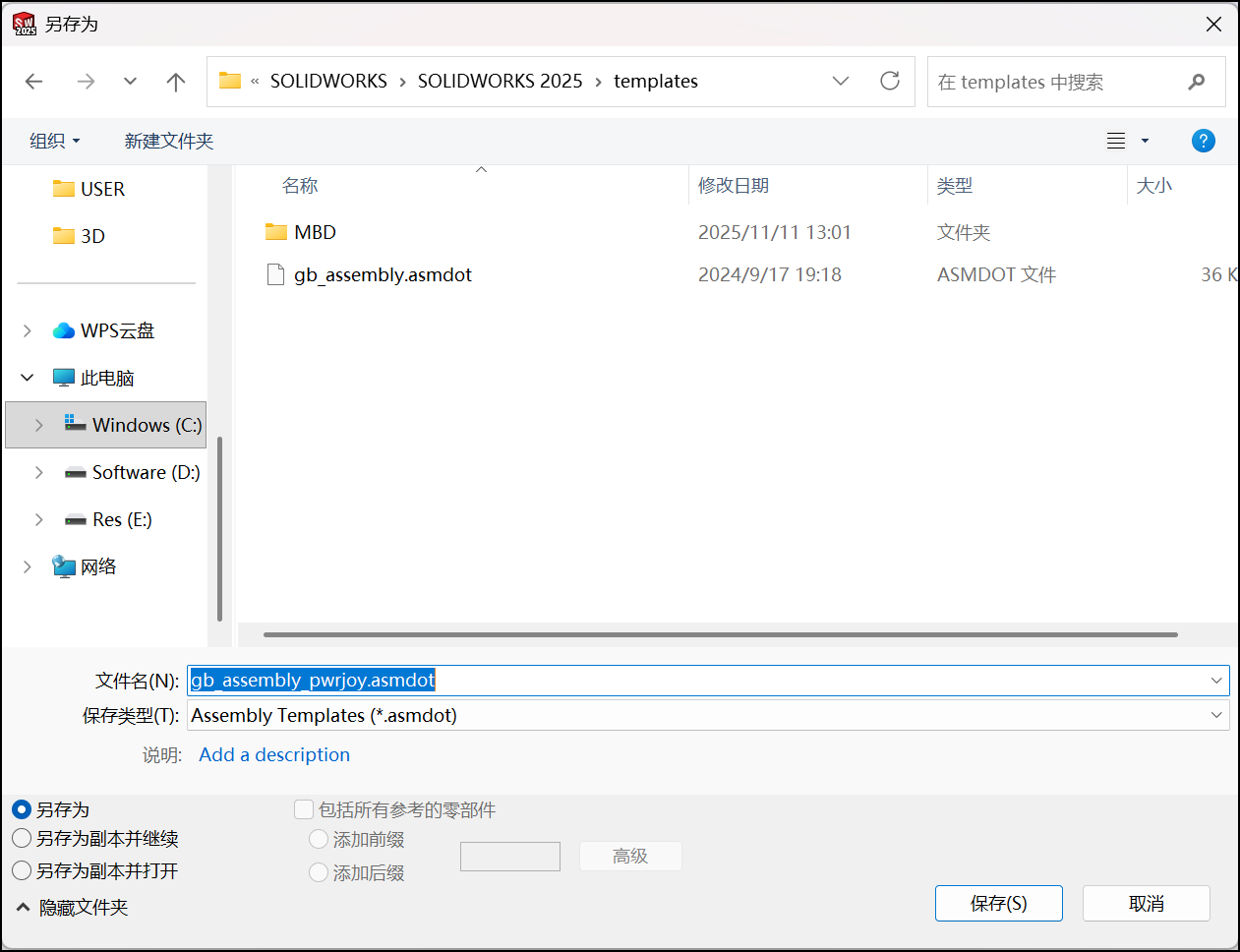Select 3D folder in sidebar

pos(79,236)
